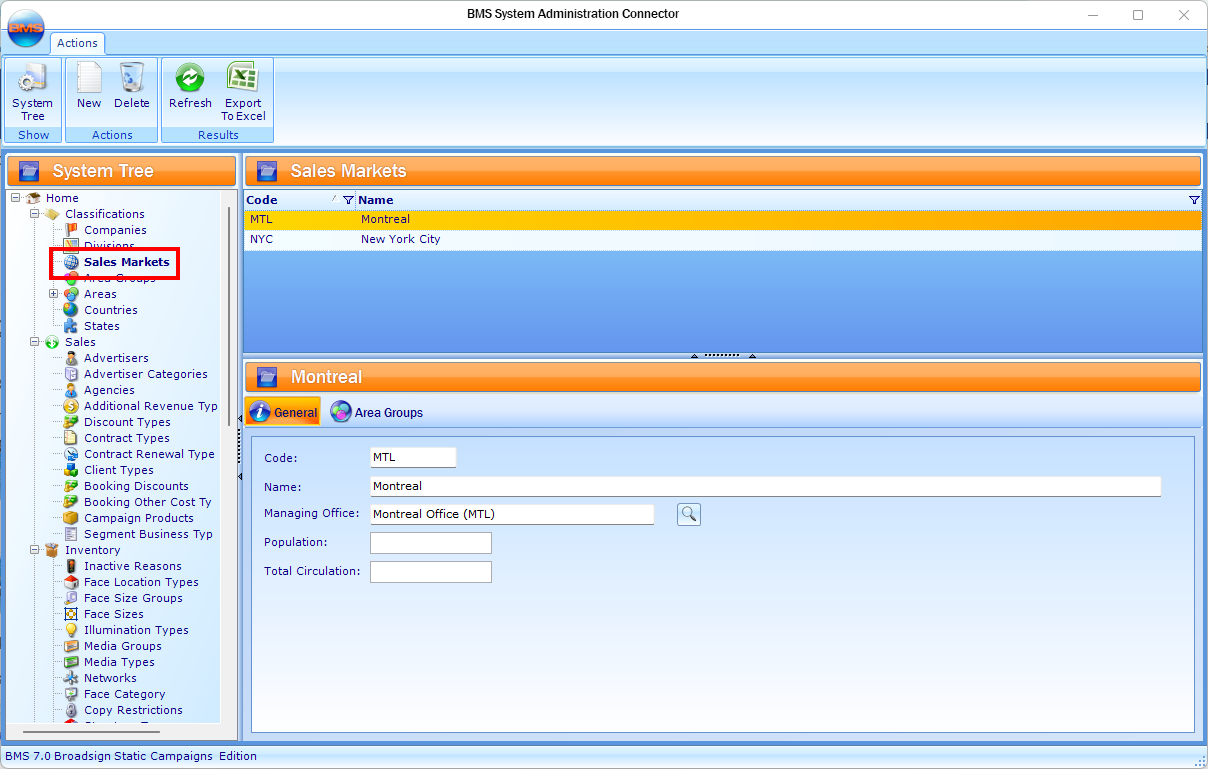The width and height of the screenshot is (1208, 769).
Task: Select Discount Types tree item
Action: tap(127, 422)
